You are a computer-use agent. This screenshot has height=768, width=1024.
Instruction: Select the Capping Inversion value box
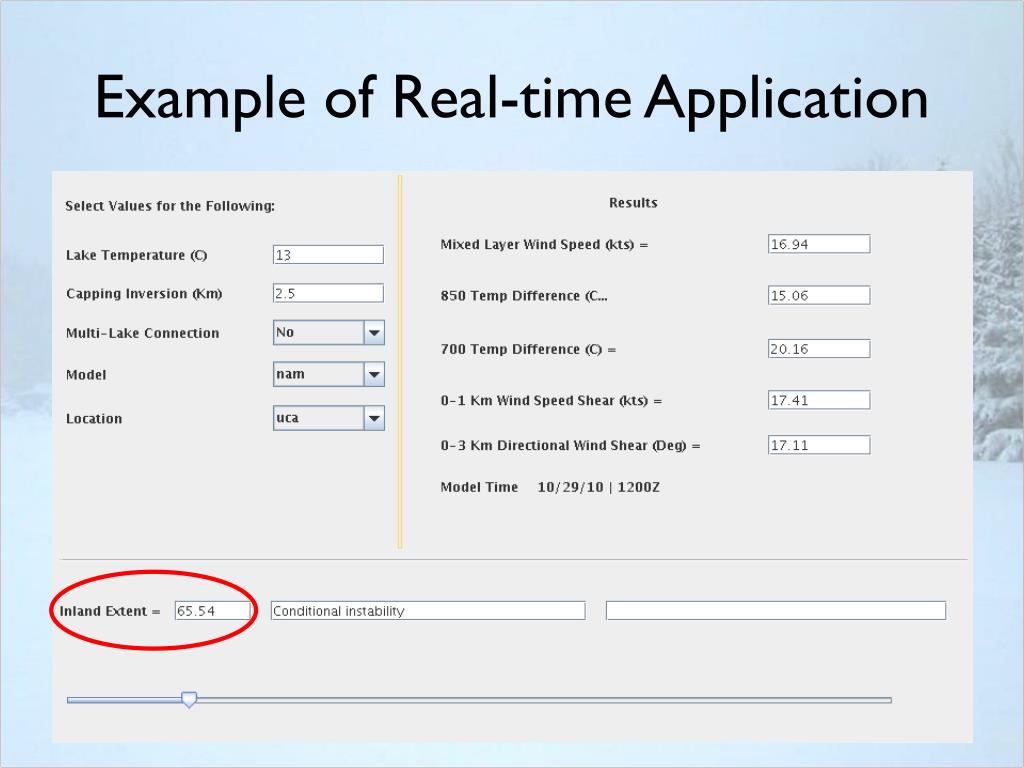click(x=327, y=293)
